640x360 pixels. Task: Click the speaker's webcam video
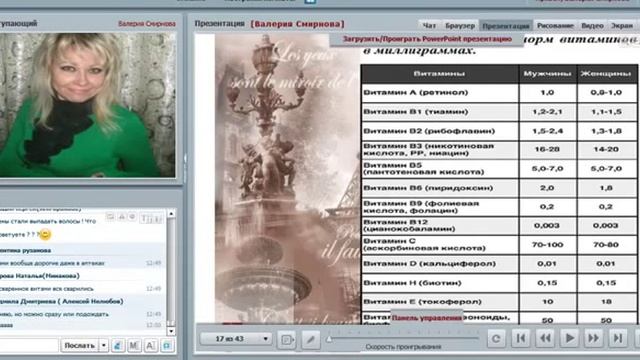click(87, 105)
